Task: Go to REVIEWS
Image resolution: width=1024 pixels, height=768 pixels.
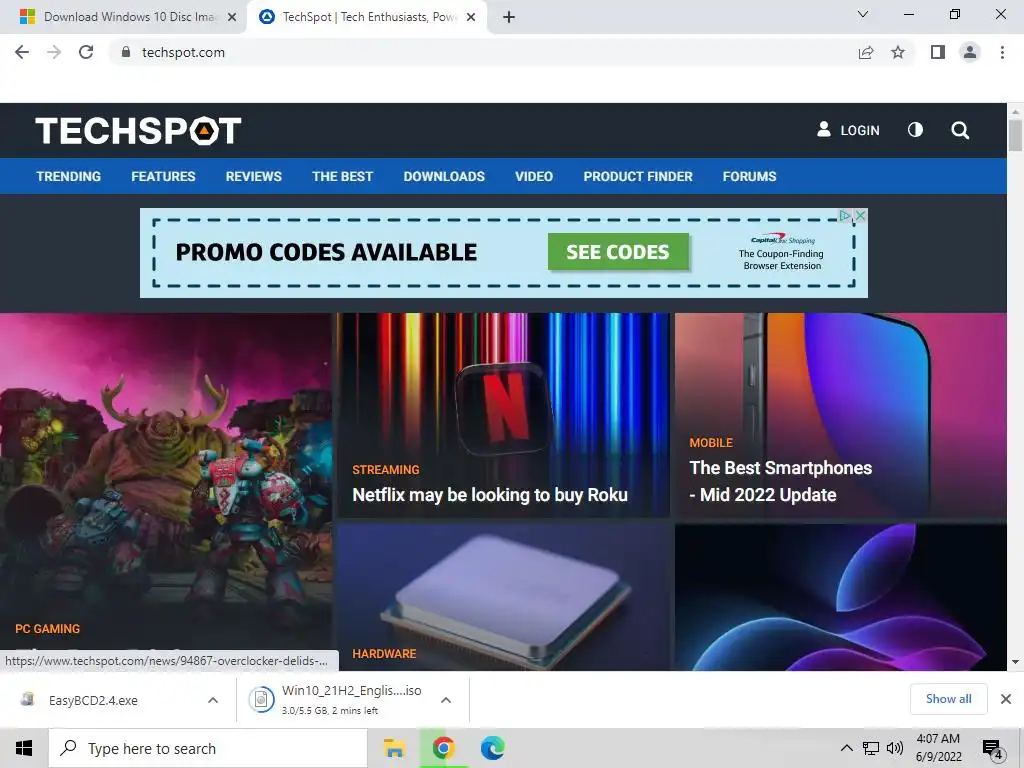Action: pos(254,176)
